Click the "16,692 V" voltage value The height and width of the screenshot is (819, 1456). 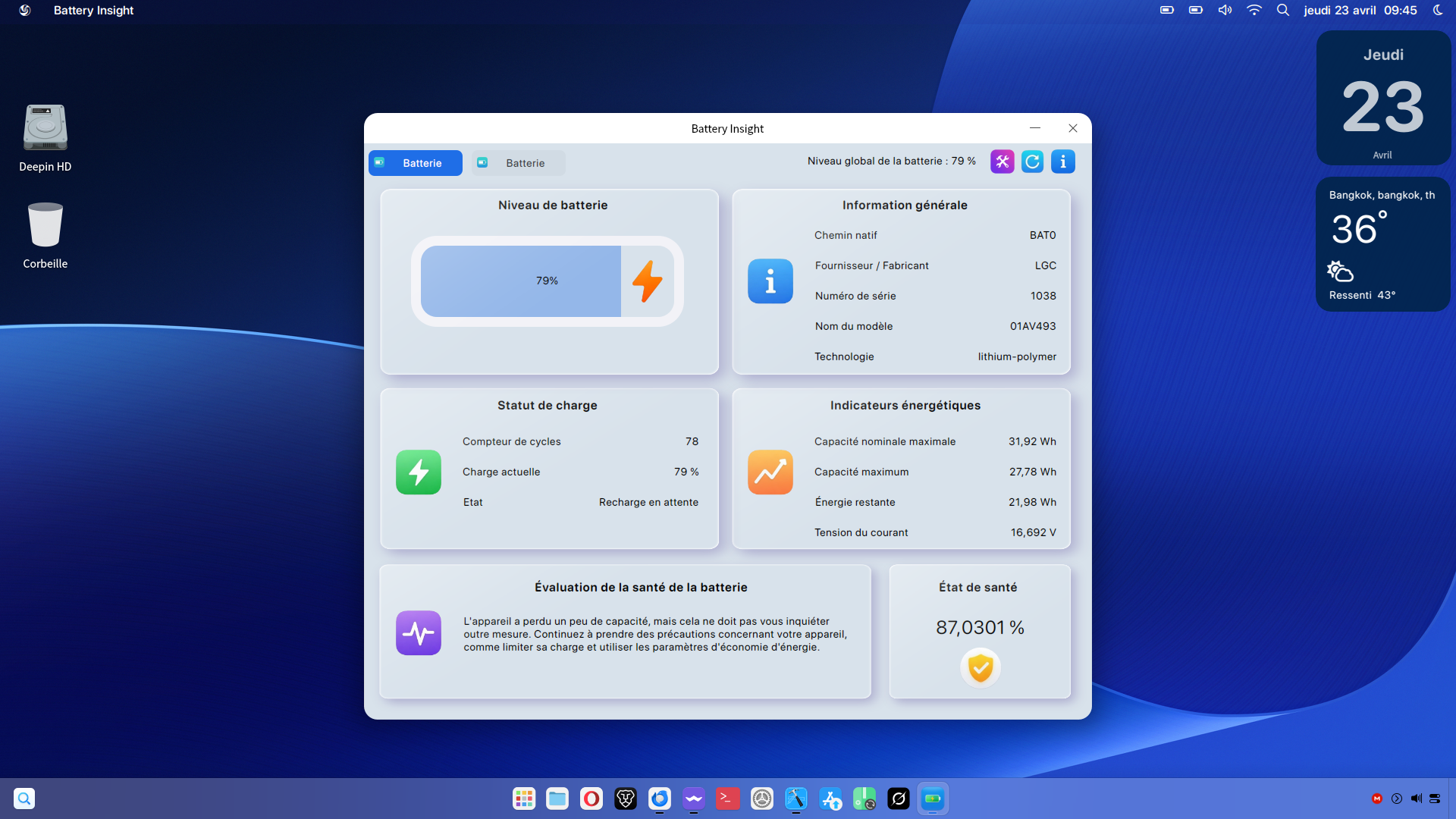(x=1034, y=533)
